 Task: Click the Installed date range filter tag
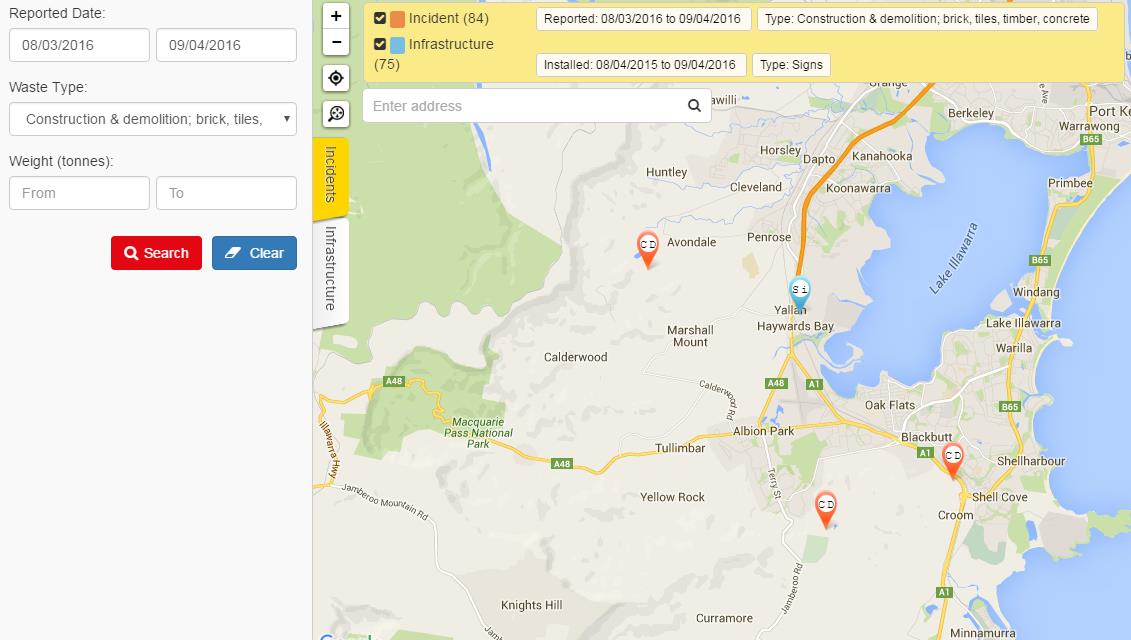(x=641, y=65)
